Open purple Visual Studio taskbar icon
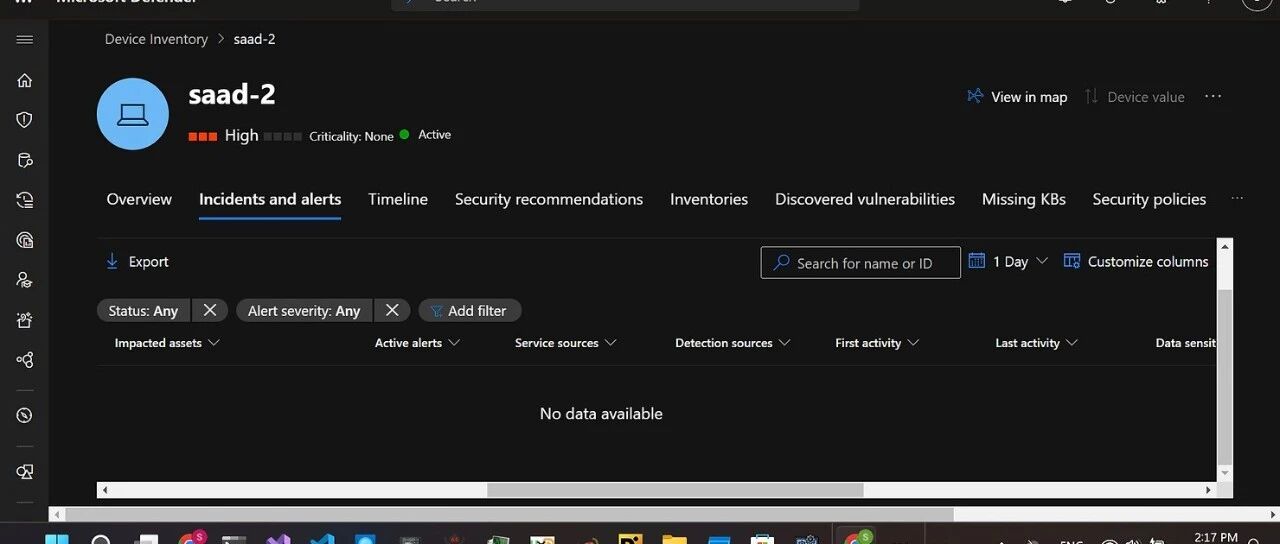This screenshot has height=544, width=1280. coord(277,540)
